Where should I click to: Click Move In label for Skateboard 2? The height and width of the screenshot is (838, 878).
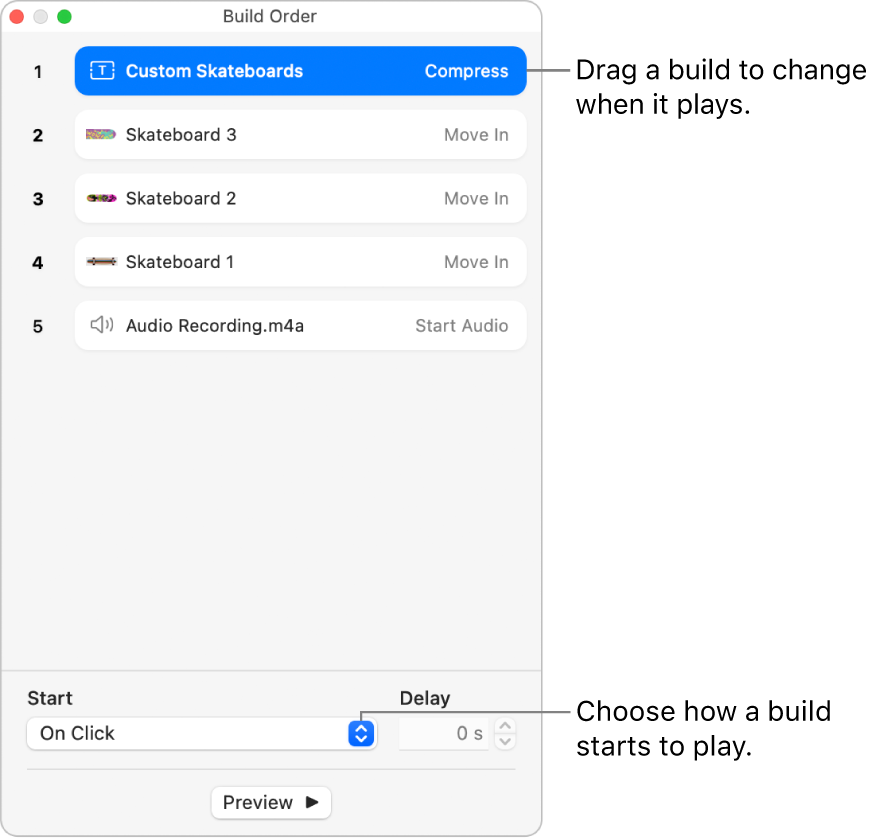(476, 198)
